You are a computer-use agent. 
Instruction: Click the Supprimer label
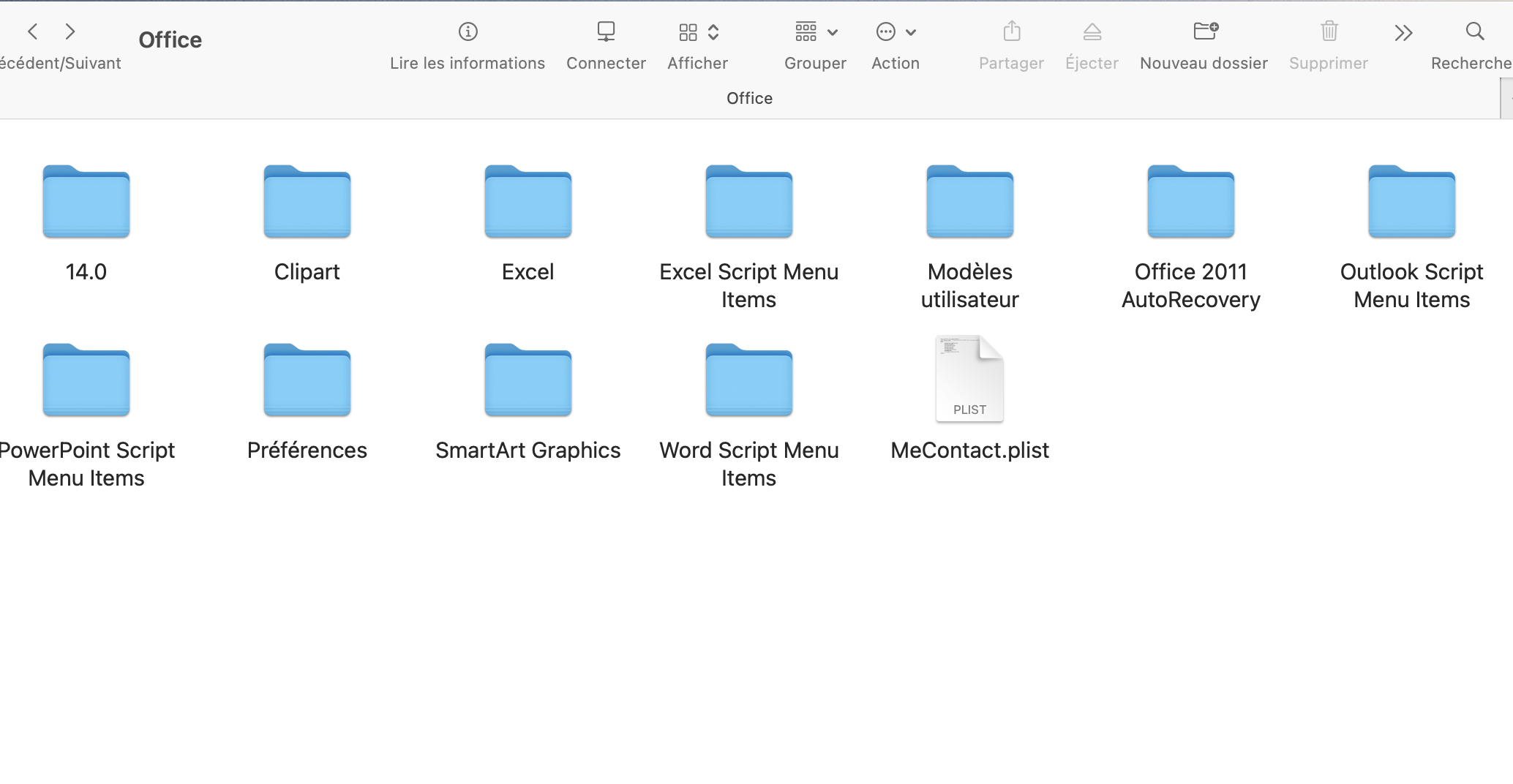[1329, 63]
